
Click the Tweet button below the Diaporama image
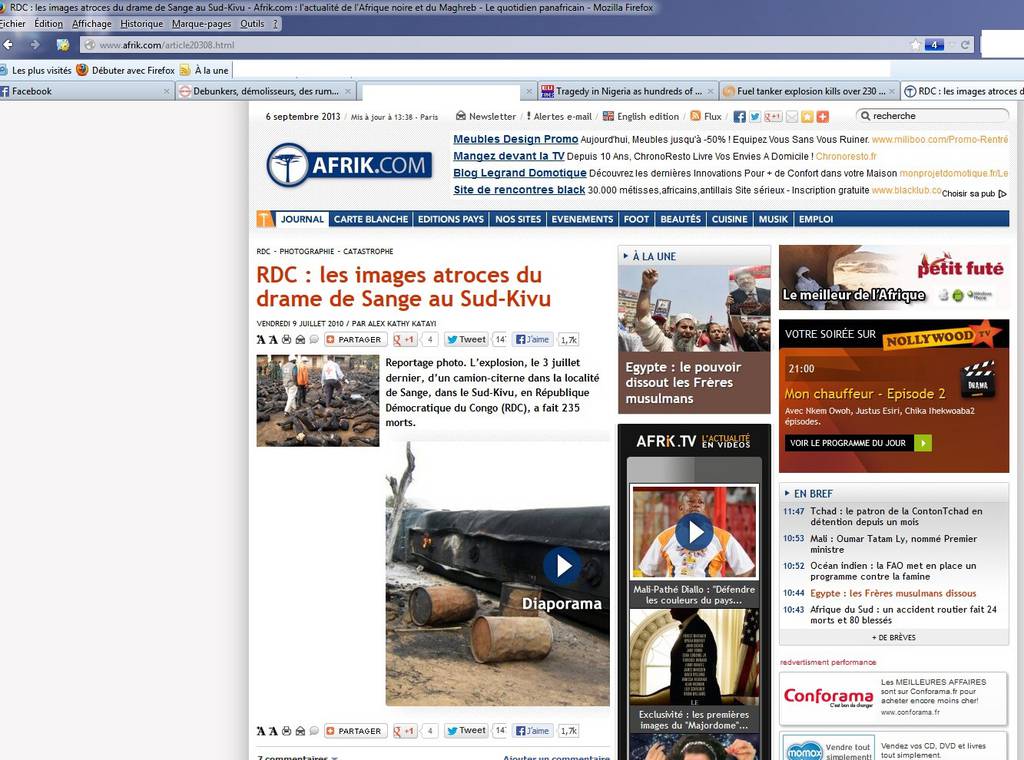466,731
